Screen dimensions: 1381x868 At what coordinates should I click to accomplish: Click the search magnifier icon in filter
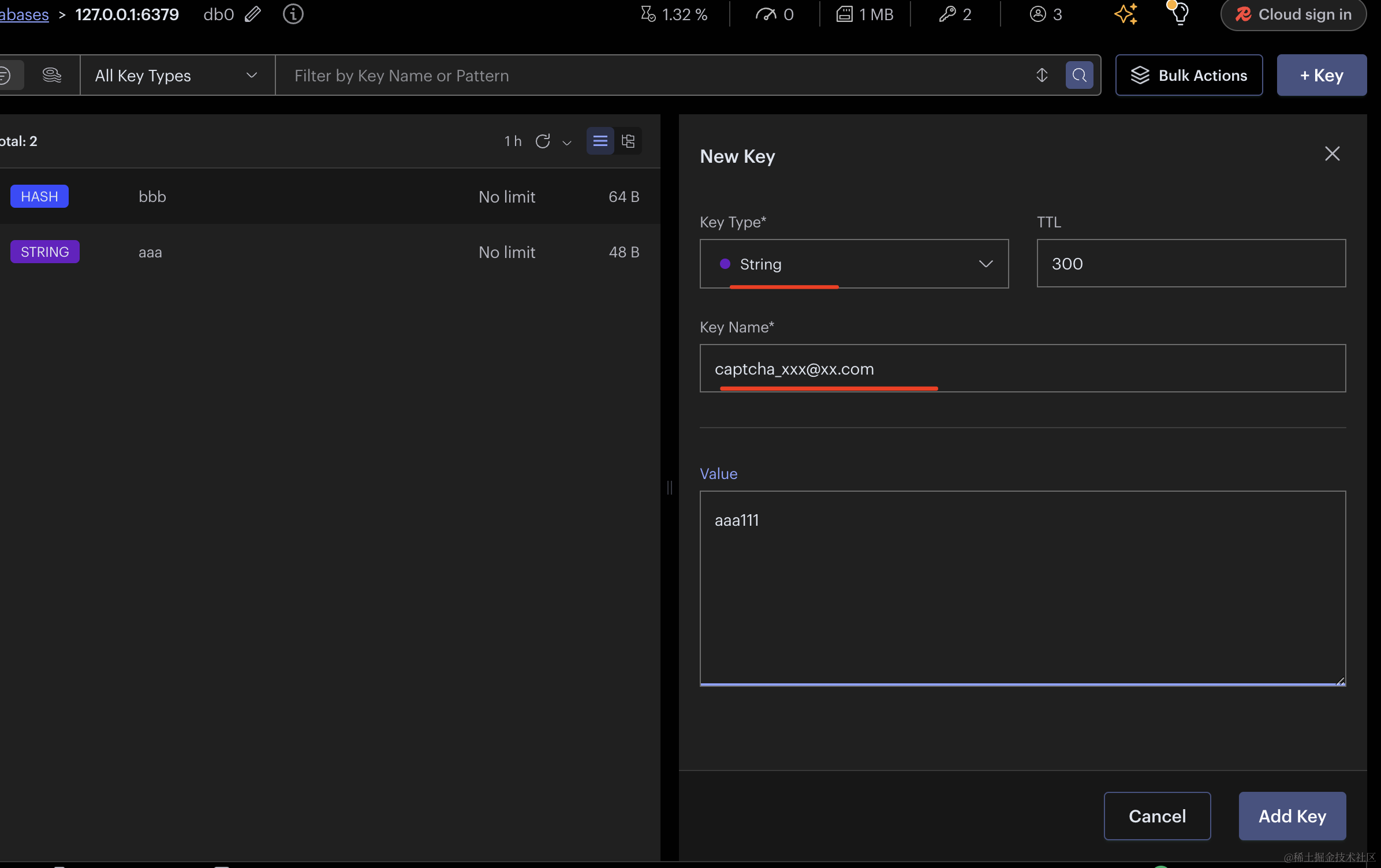(x=1079, y=75)
